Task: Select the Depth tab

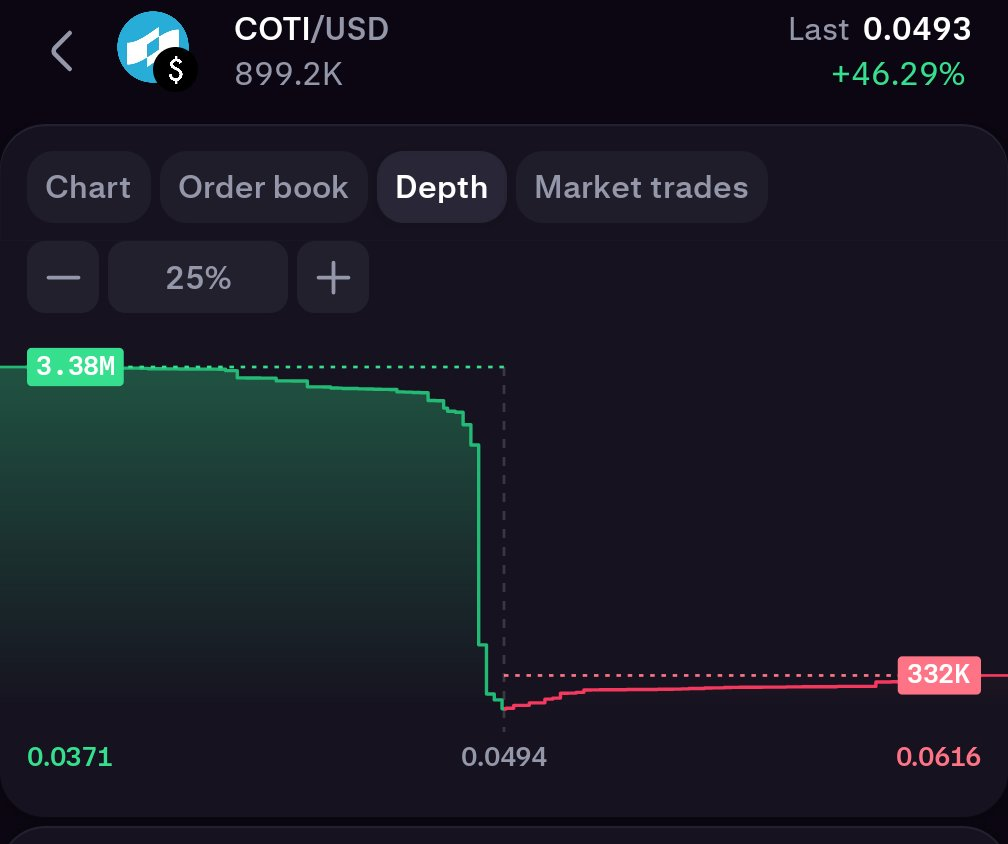Action: click(x=442, y=187)
